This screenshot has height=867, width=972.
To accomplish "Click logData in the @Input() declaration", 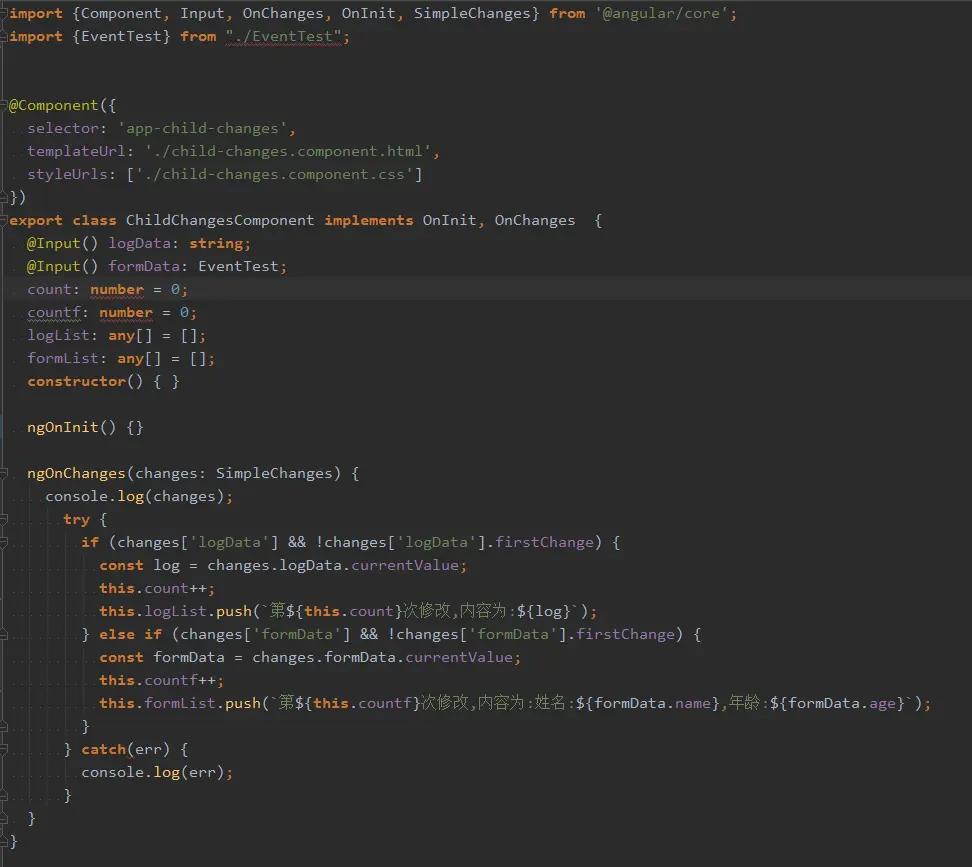I will 139,244.
